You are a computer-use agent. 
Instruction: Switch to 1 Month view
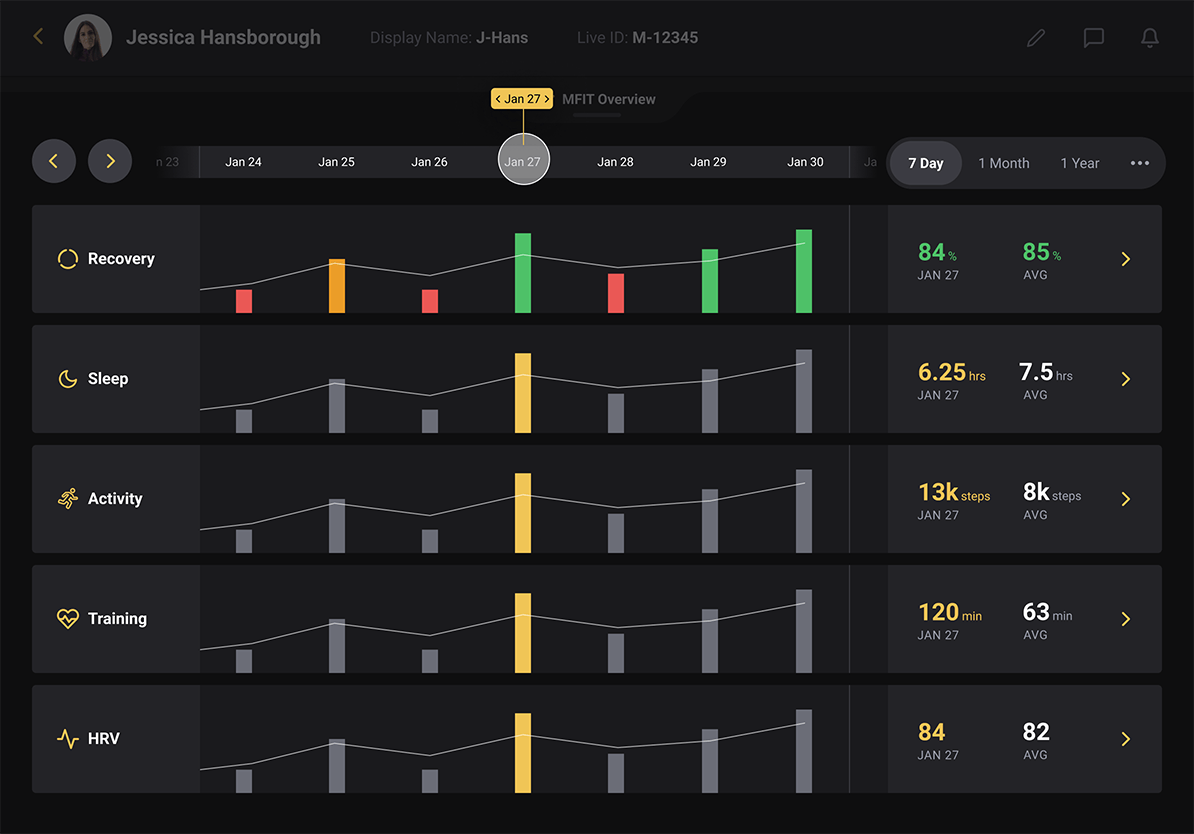[x=1003, y=163]
